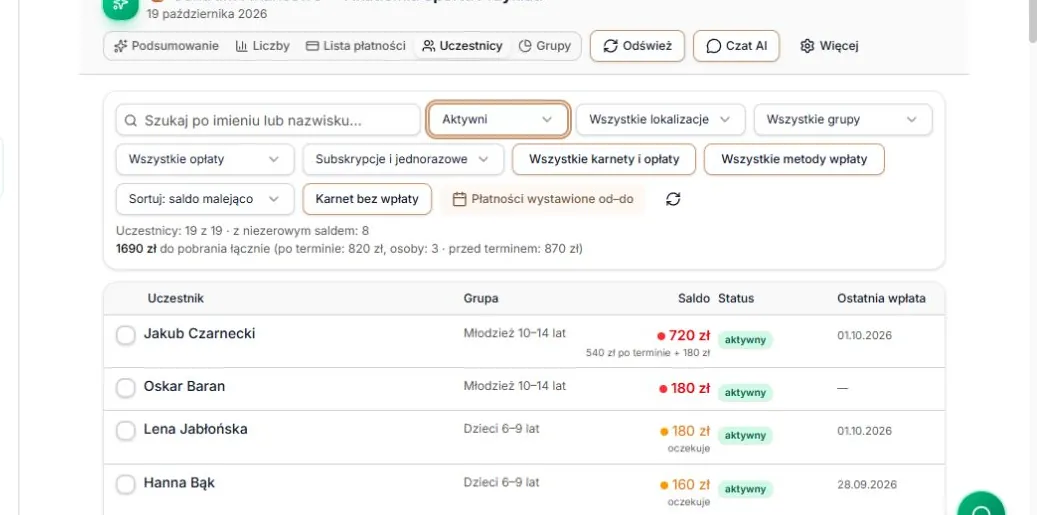Click the magnifier icon in search box
Image resolution: width=1037 pixels, height=515 pixels.
coord(131,120)
